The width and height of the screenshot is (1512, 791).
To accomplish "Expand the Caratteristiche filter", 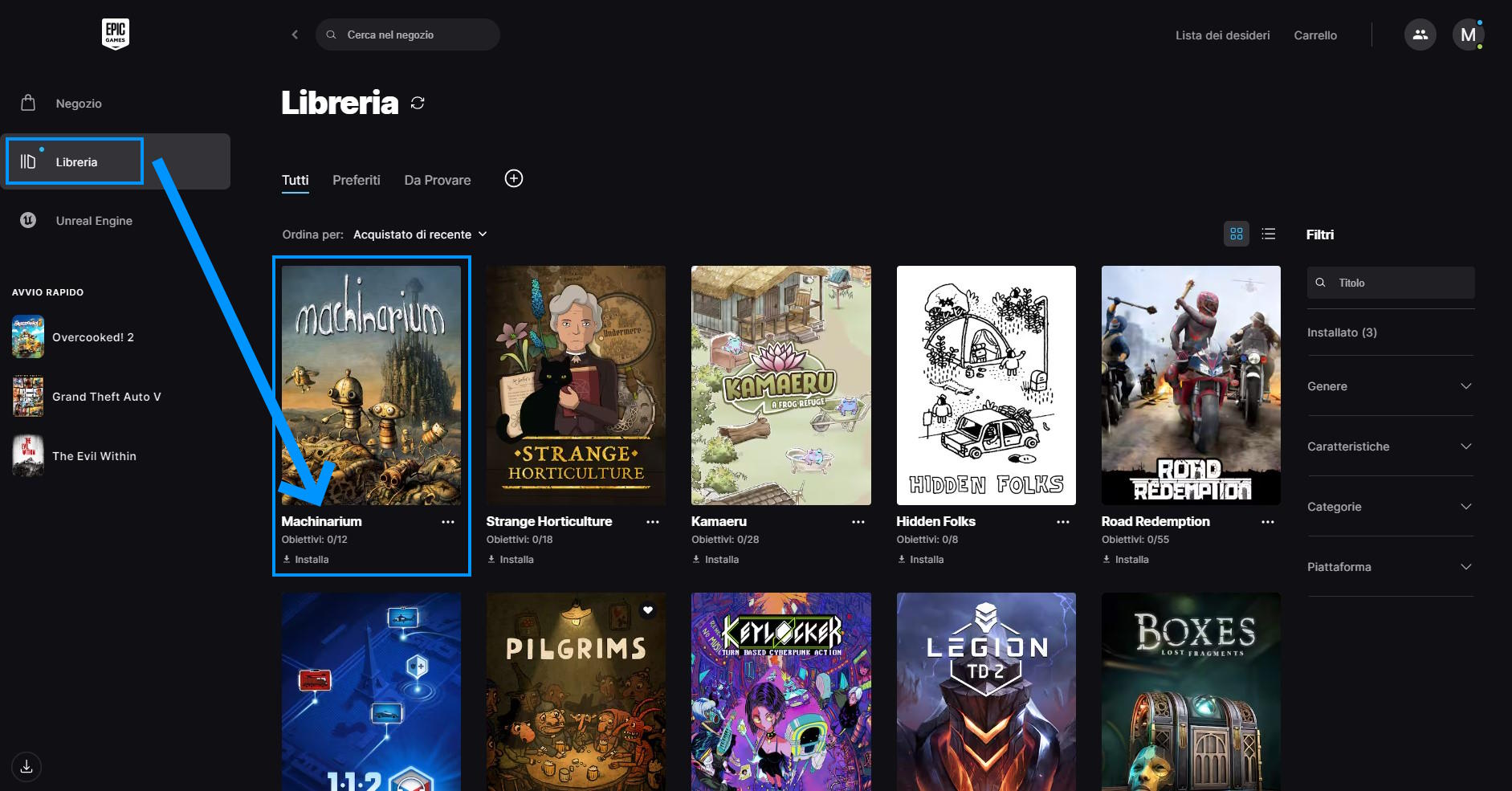I will 1390,446.
